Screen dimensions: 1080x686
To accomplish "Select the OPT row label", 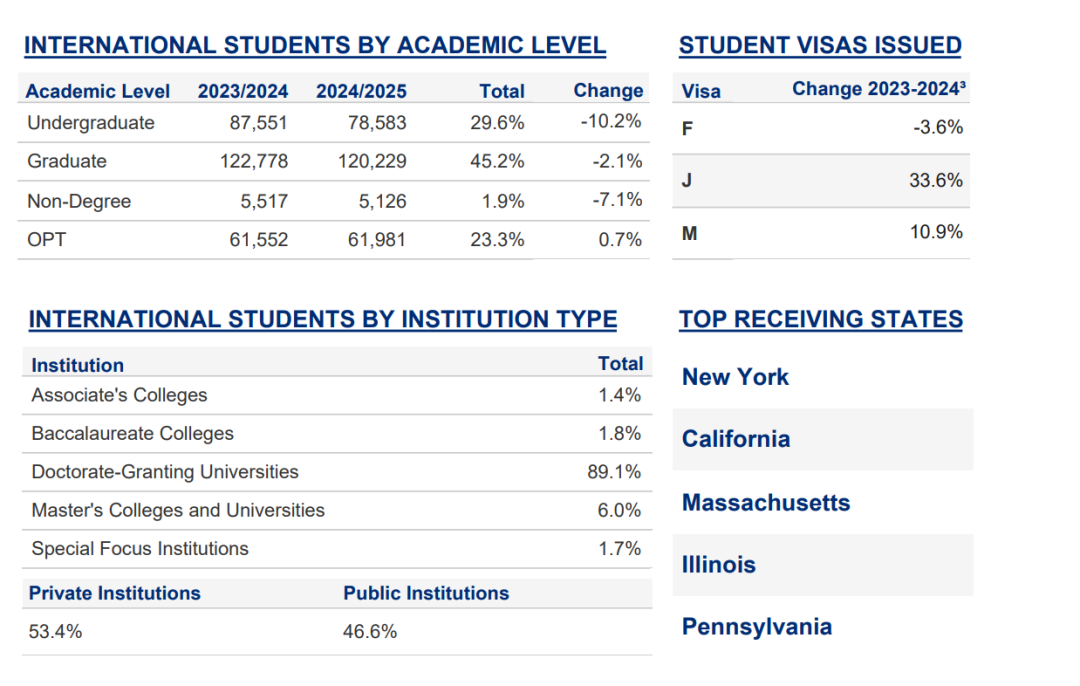I will 47,240.
